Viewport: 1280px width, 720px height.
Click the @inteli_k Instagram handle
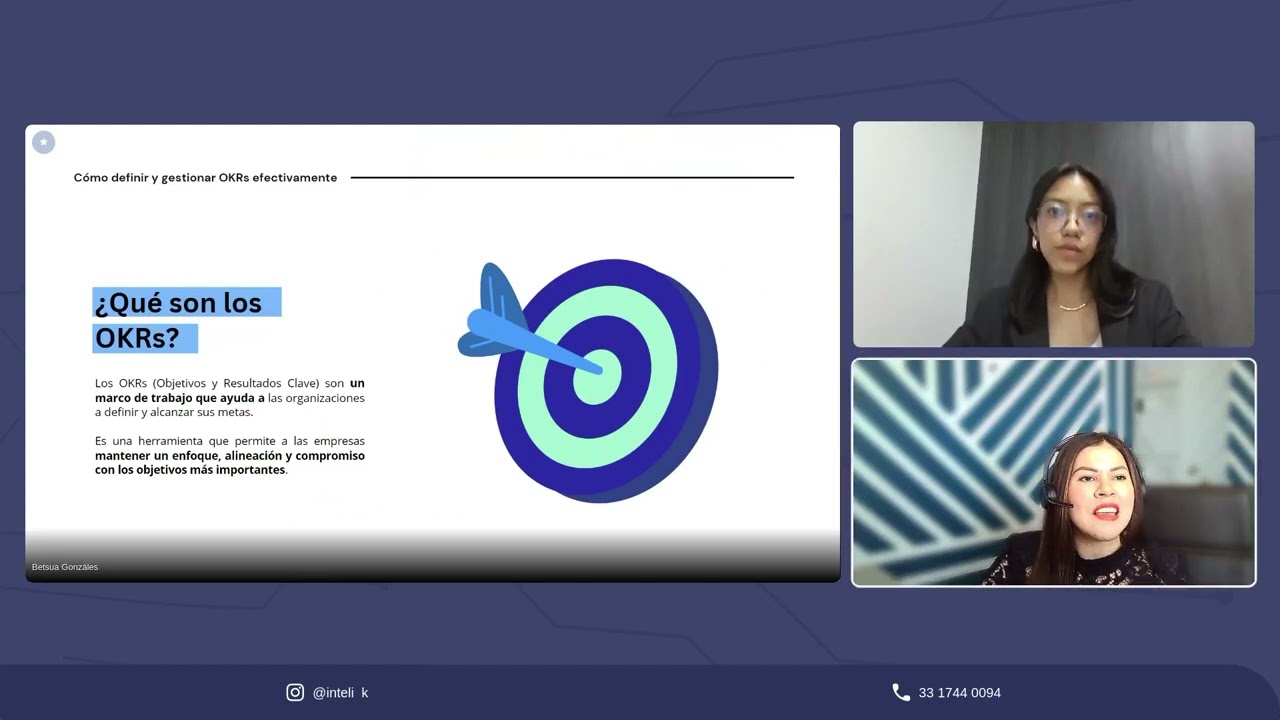(x=340, y=692)
